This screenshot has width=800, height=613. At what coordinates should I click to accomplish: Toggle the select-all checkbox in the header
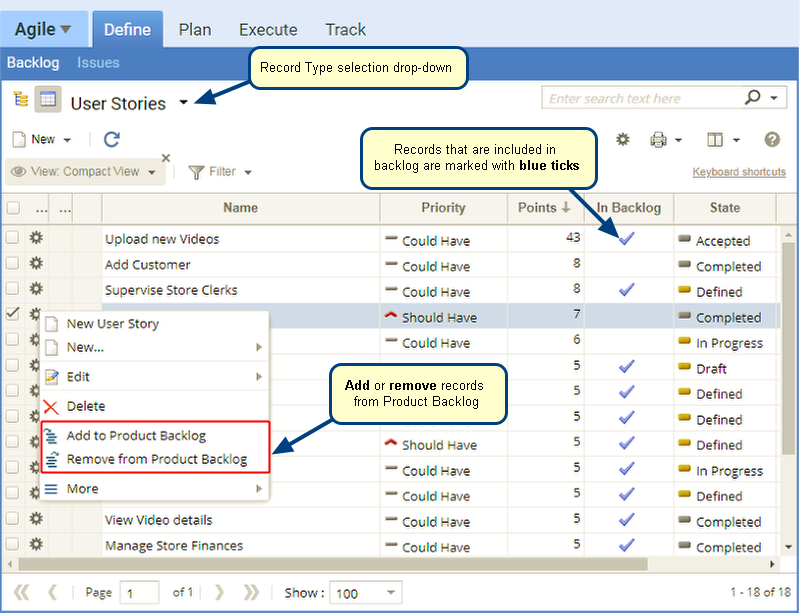13,208
